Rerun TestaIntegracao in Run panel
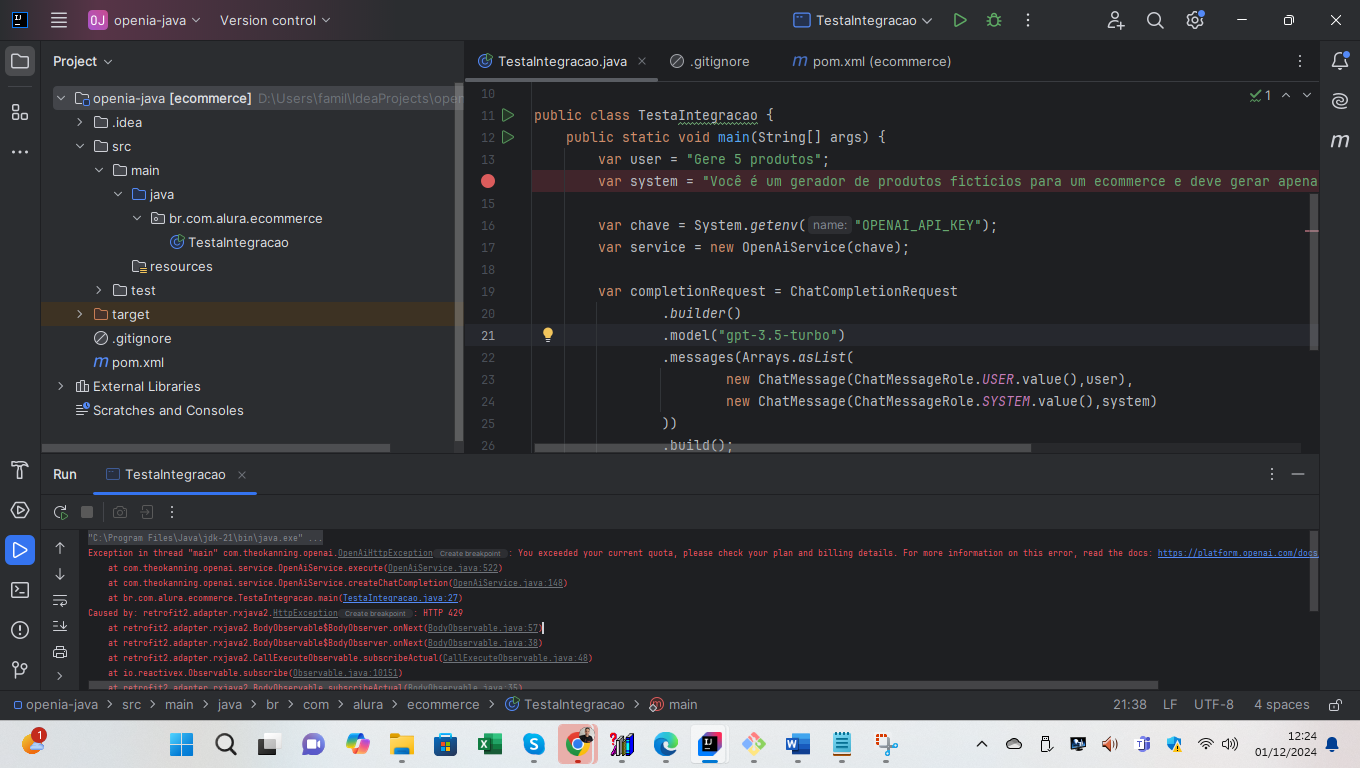 [x=60, y=512]
